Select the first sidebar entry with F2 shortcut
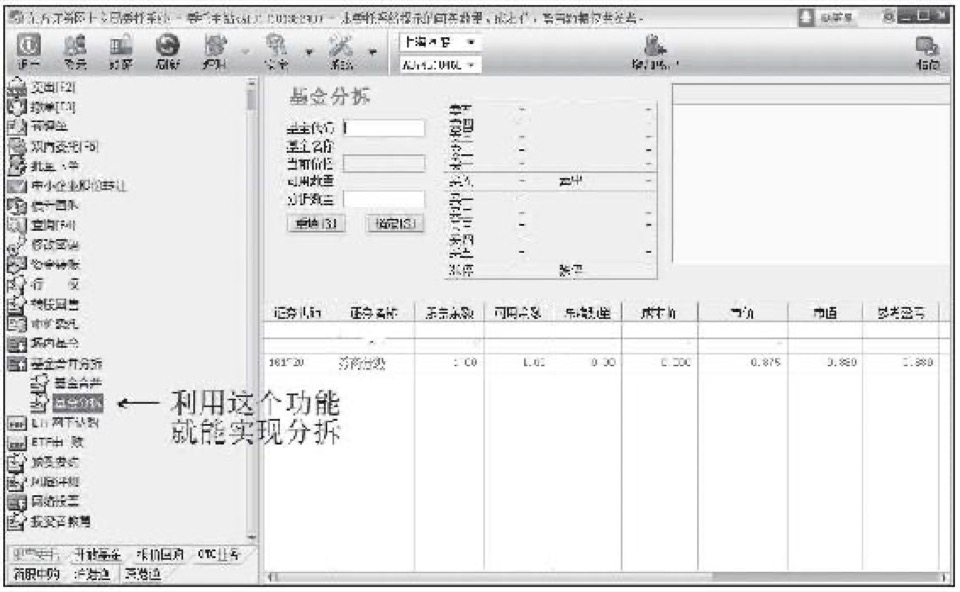The height and width of the screenshot is (592, 960). 53,88
